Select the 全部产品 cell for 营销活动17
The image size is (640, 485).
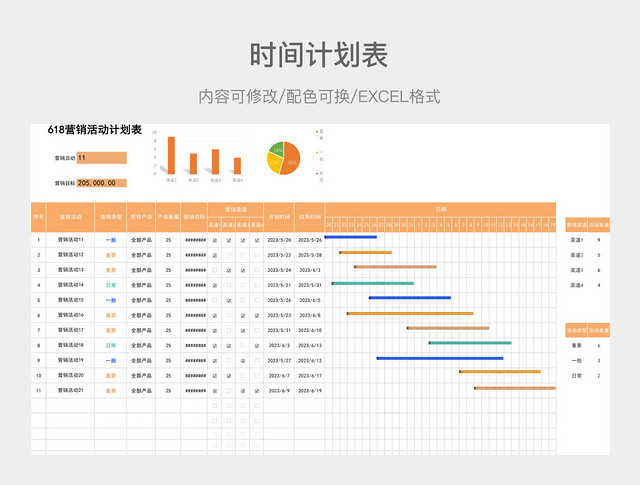pyautogui.click(x=141, y=330)
